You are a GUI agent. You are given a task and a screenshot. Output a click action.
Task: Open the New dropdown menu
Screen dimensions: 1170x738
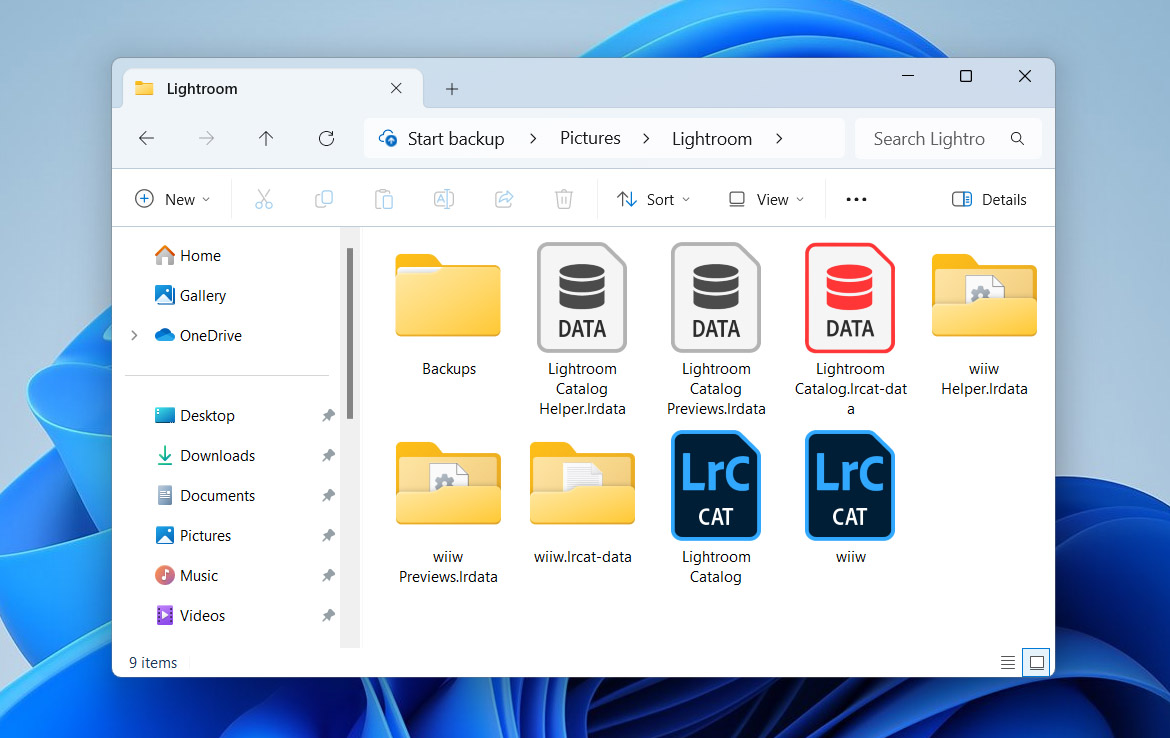pos(173,199)
